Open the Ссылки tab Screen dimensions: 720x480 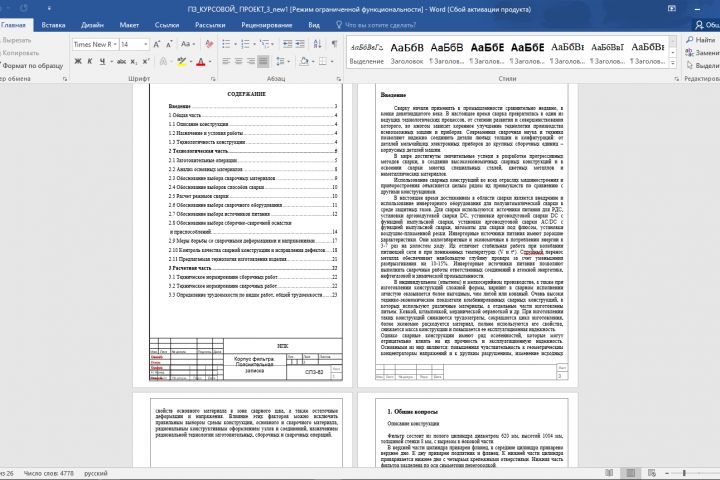click(x=167, y=25)
